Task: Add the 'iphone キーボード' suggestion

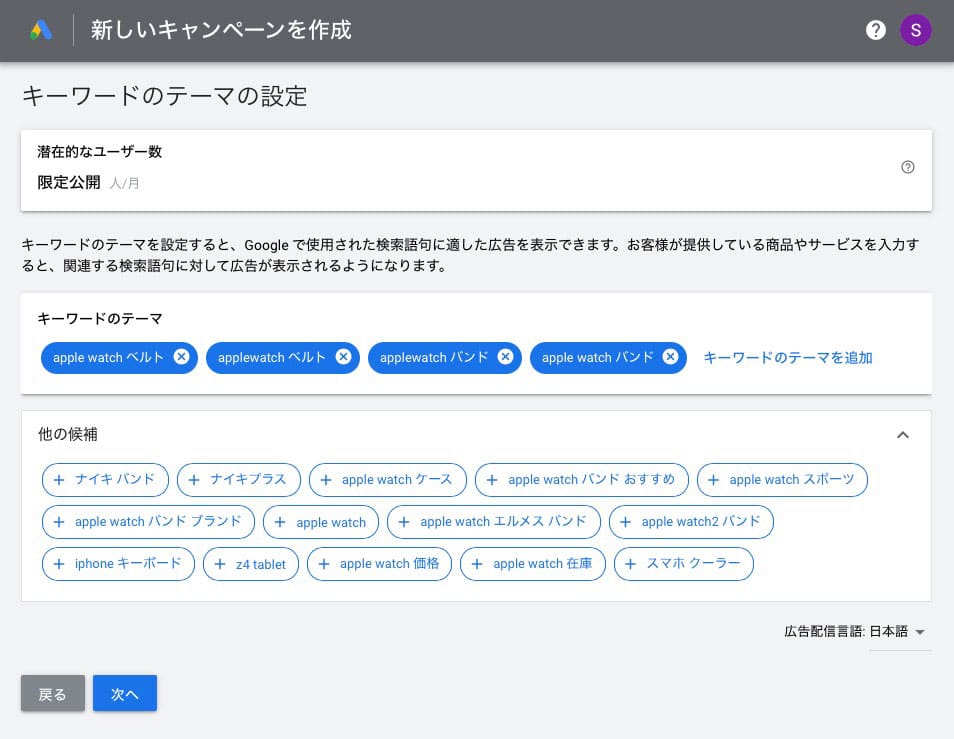Action: click(x=118, y=564)
